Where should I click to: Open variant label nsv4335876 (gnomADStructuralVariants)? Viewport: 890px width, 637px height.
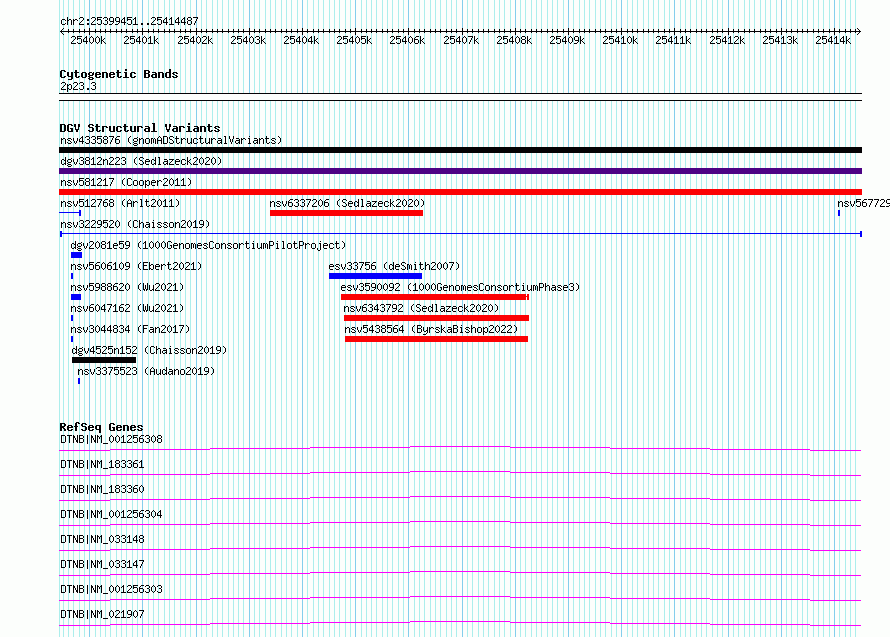coord(171,140)
